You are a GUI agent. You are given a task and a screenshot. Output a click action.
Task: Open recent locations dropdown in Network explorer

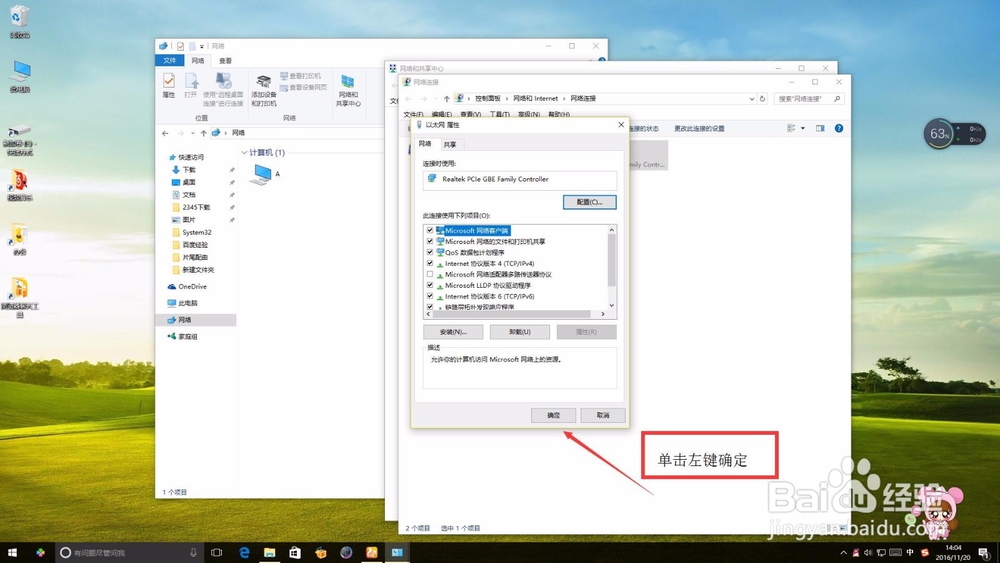[x=193, y=133]
